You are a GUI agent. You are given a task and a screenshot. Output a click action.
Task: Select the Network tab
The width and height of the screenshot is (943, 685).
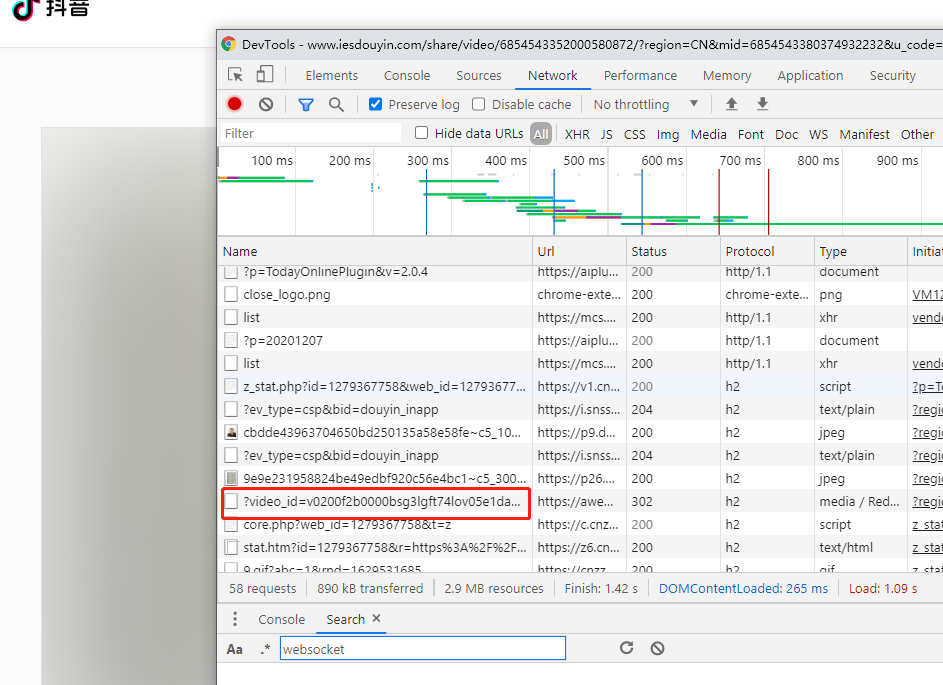tap(553, 75)
